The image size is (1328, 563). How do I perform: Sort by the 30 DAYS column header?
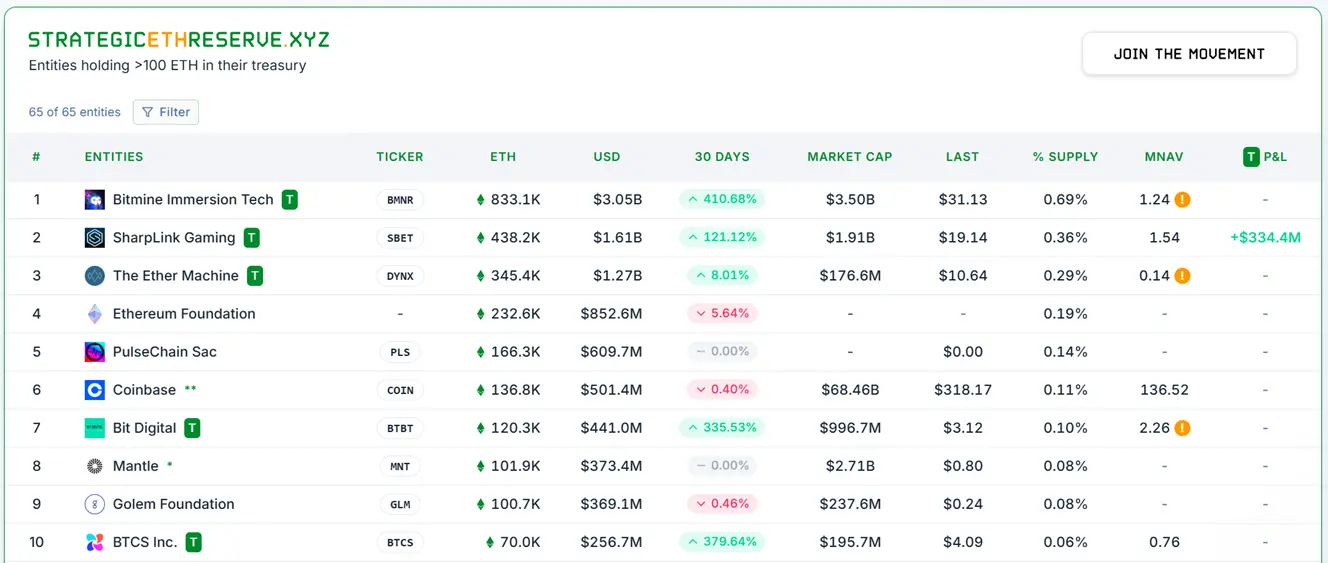point(722,157)
